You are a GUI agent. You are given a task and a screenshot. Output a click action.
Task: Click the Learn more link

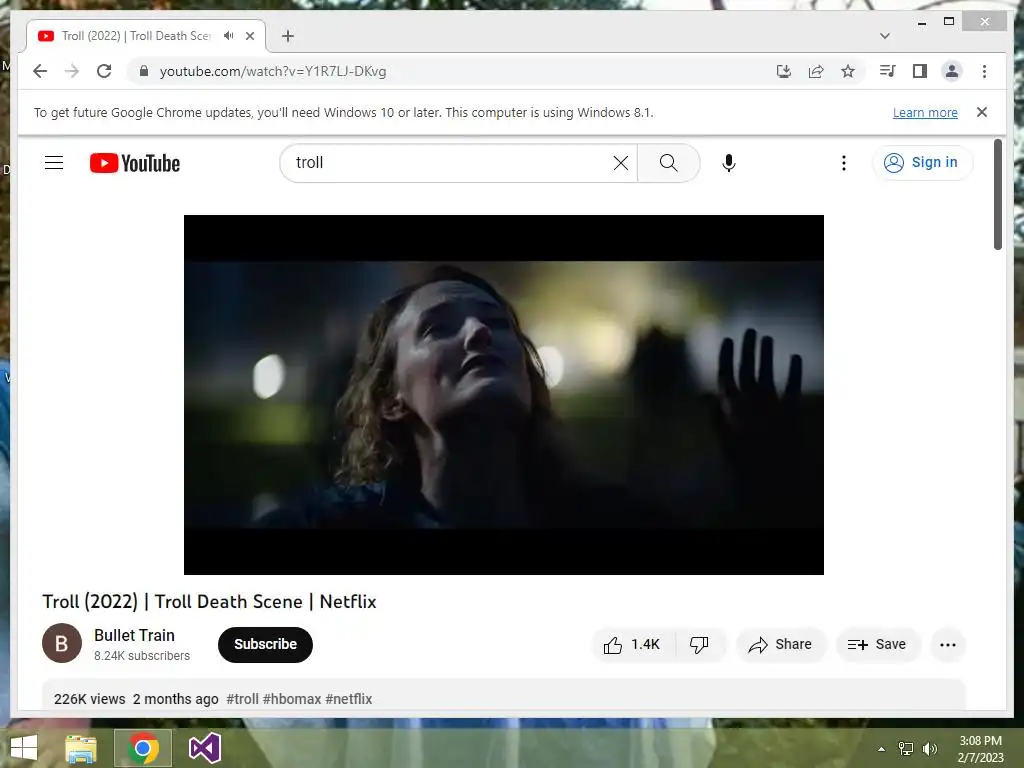pyautogui.click(x=925, y=112)
